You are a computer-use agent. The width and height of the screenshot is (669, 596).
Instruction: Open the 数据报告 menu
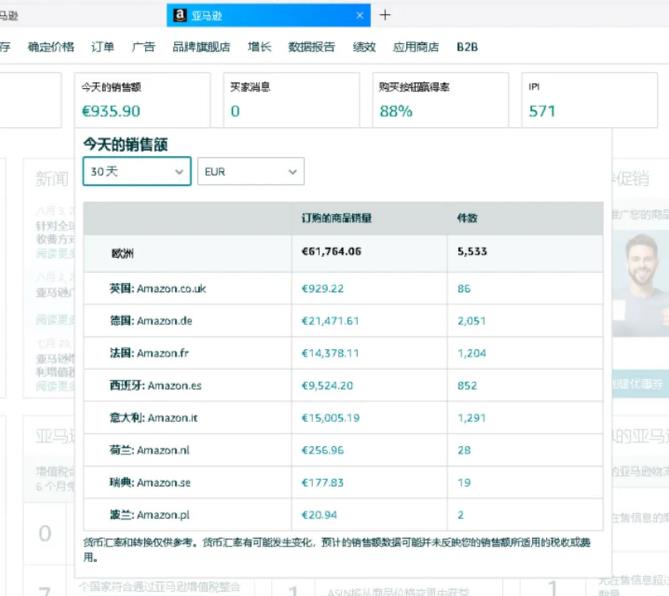[311, 47]
